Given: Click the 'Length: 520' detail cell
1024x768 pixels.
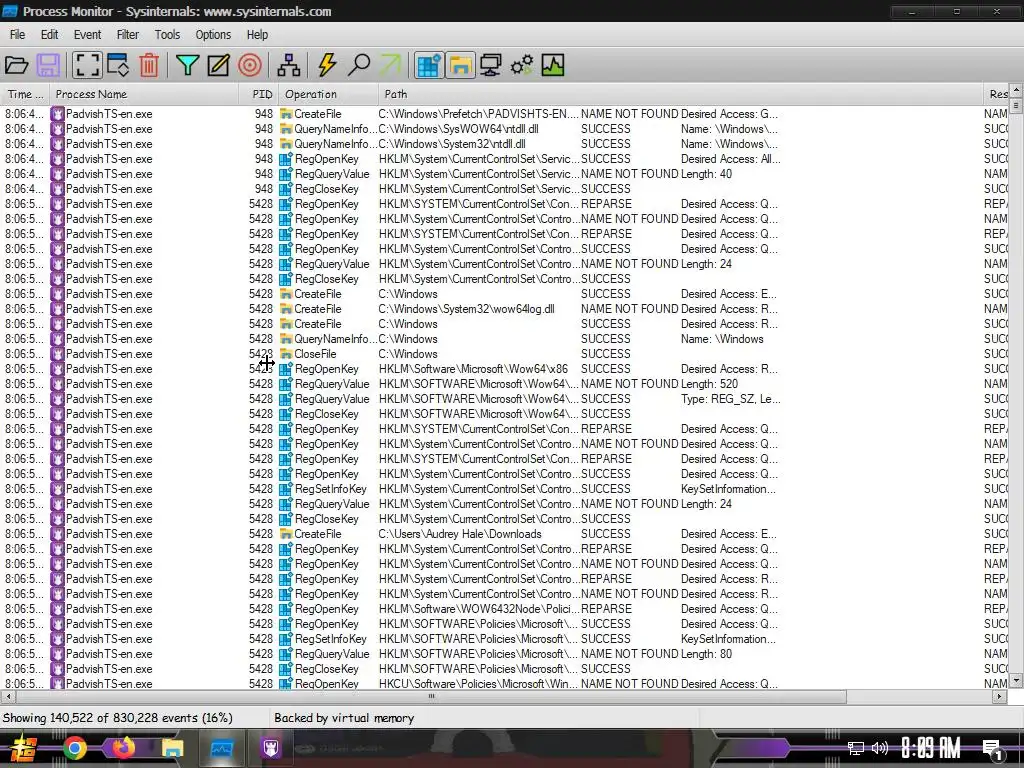Looking at the screenshot, I should pos(709,384).
